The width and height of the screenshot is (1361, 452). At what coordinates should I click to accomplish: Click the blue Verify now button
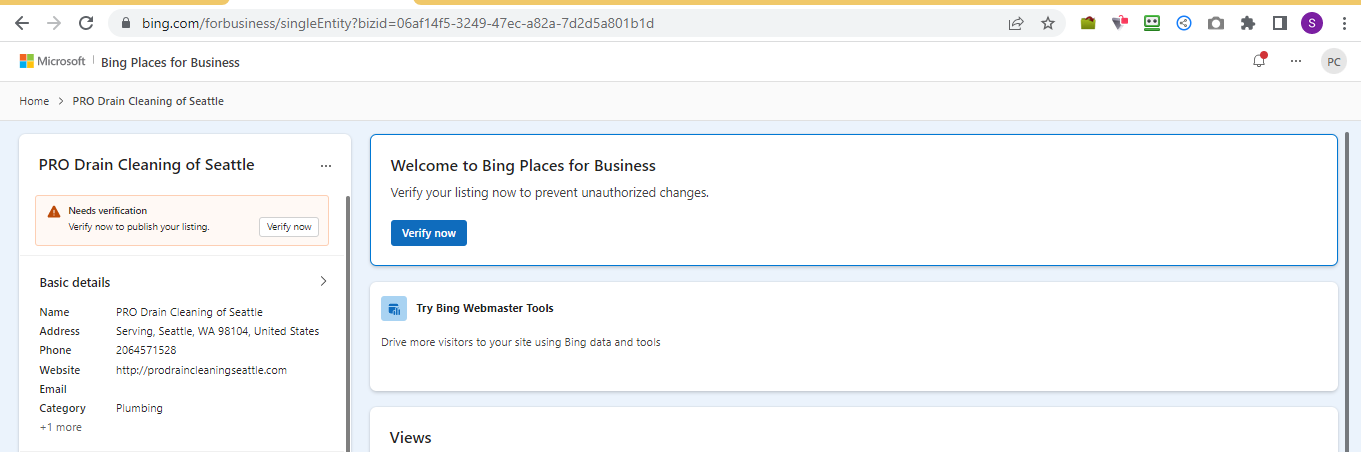coord(428,233)
